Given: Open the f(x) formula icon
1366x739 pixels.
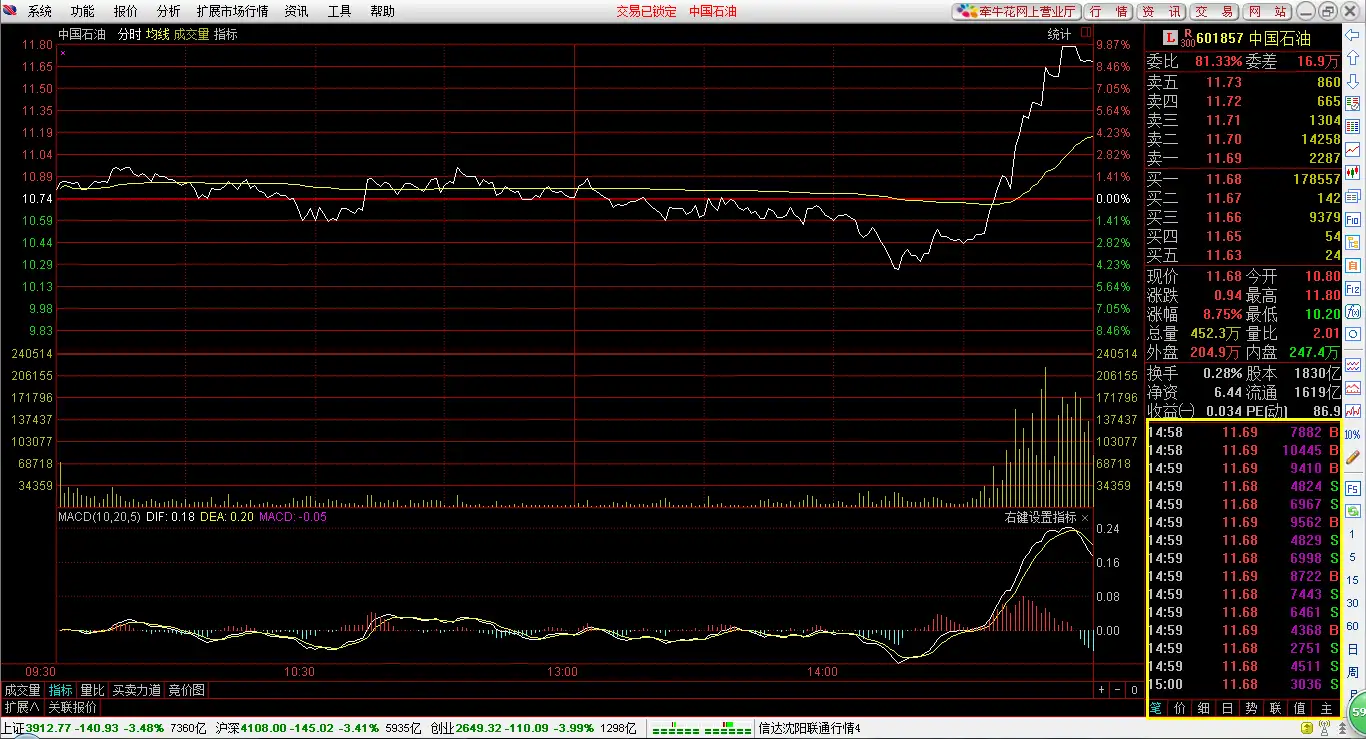Looking at the screenshot, I should [x=1353, y=312].
